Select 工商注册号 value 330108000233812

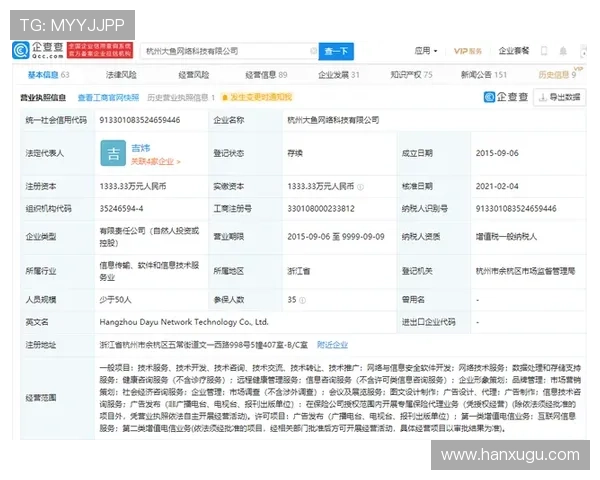click(x=321, y=209)
